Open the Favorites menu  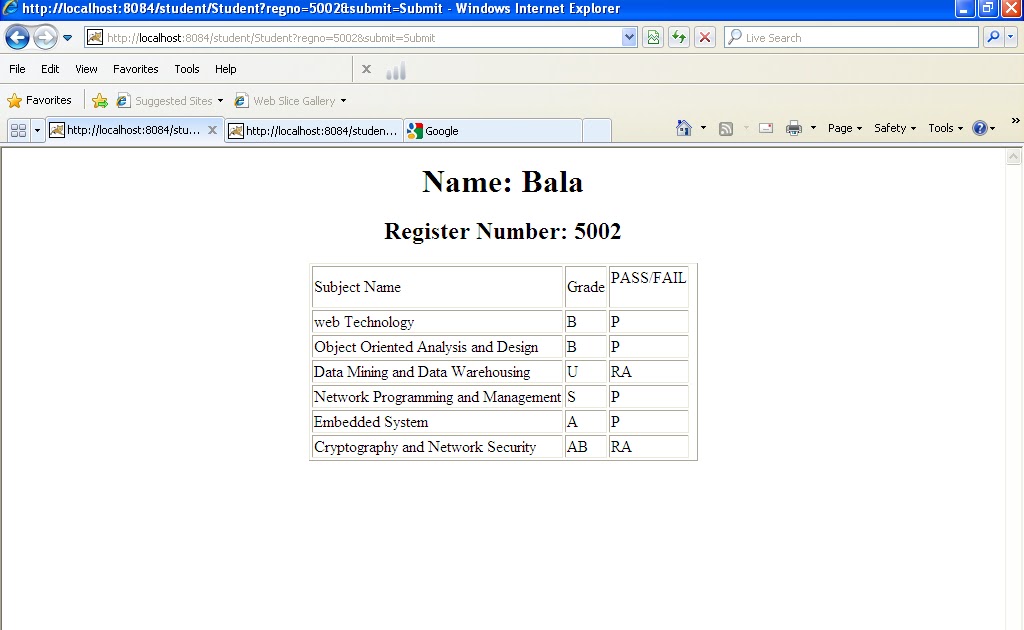coord(135,69)
